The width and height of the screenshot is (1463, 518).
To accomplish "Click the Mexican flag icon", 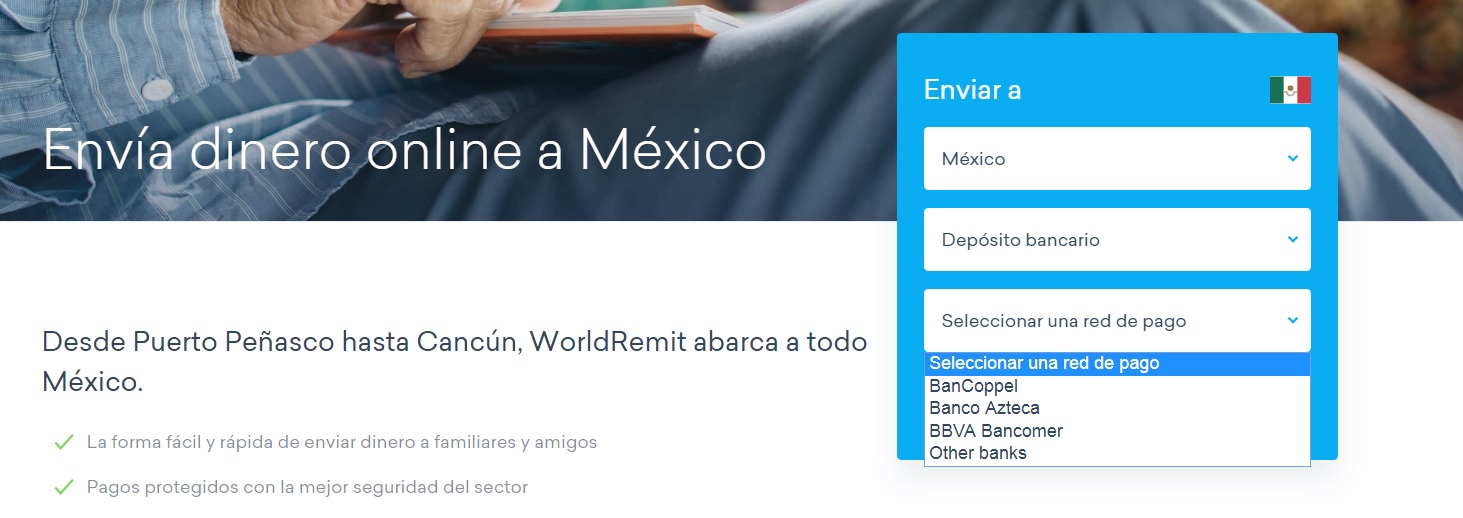I will pos(1290,90).
